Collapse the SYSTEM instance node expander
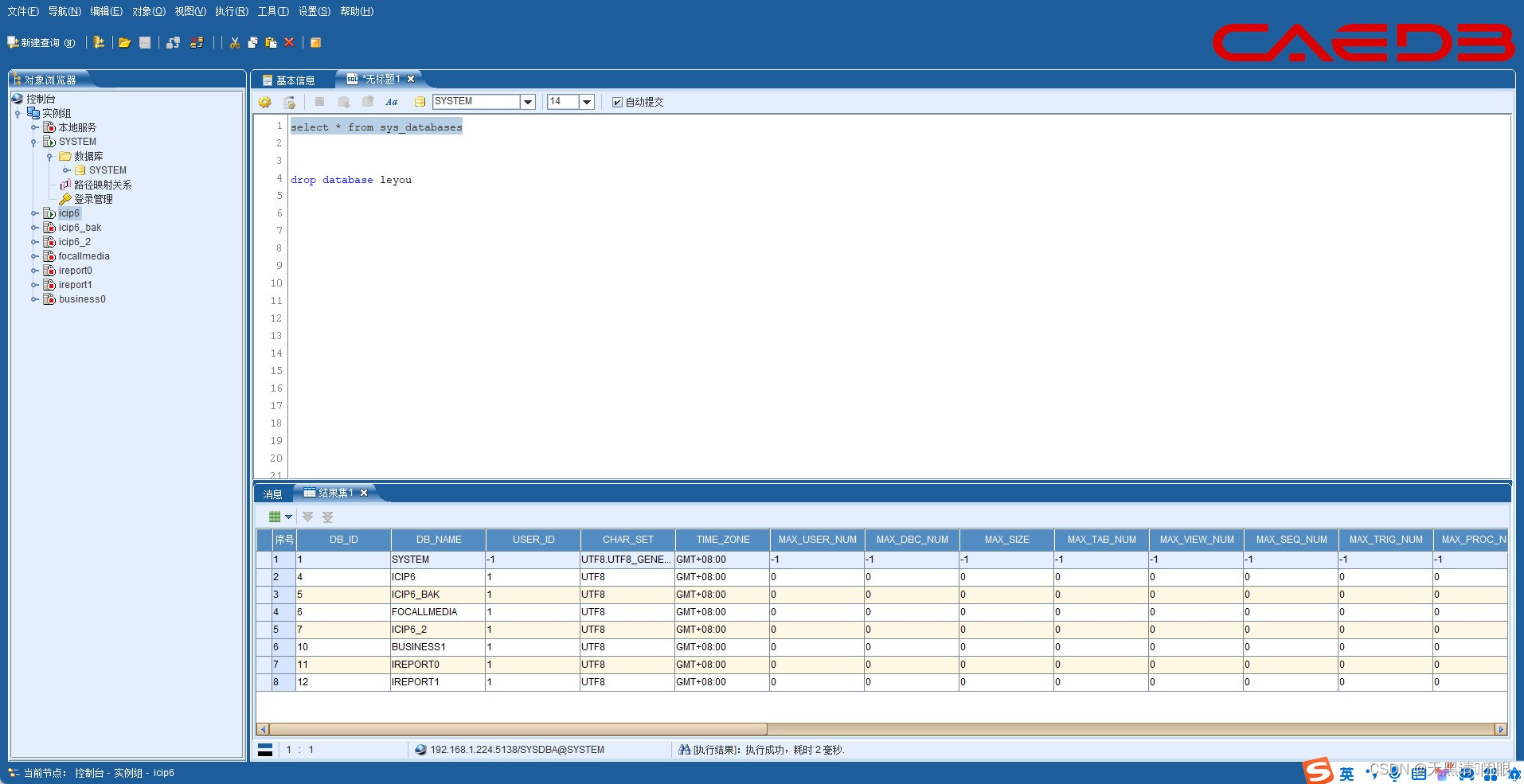The image size is (1524, 784). click(x=33, y=142)
